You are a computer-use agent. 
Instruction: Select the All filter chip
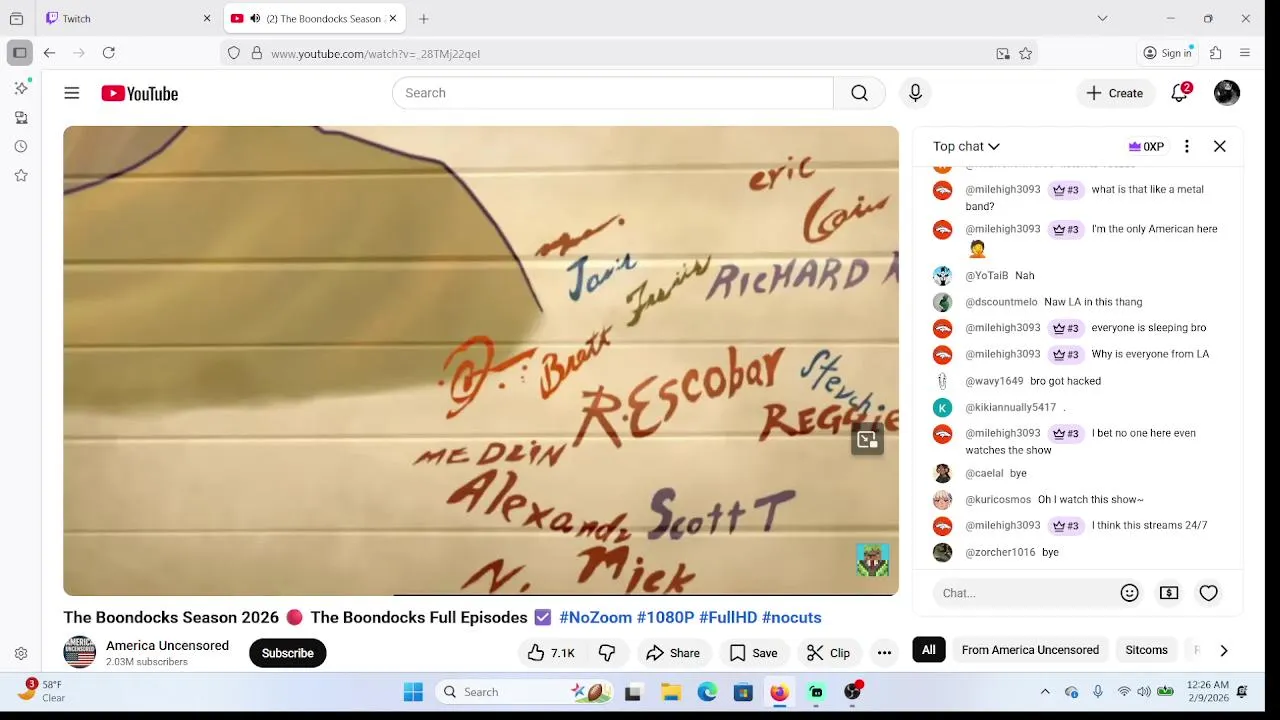[x=929, y=650]
